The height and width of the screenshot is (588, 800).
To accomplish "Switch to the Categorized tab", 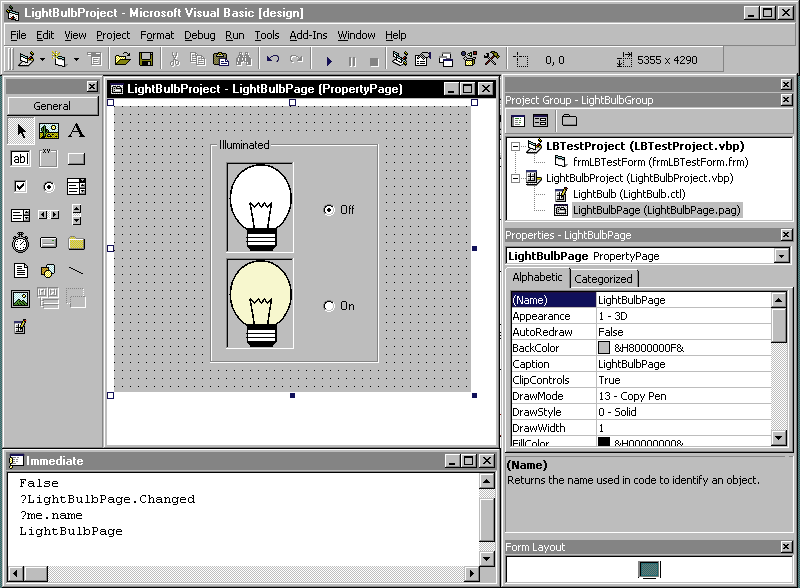I will [603, 279].
